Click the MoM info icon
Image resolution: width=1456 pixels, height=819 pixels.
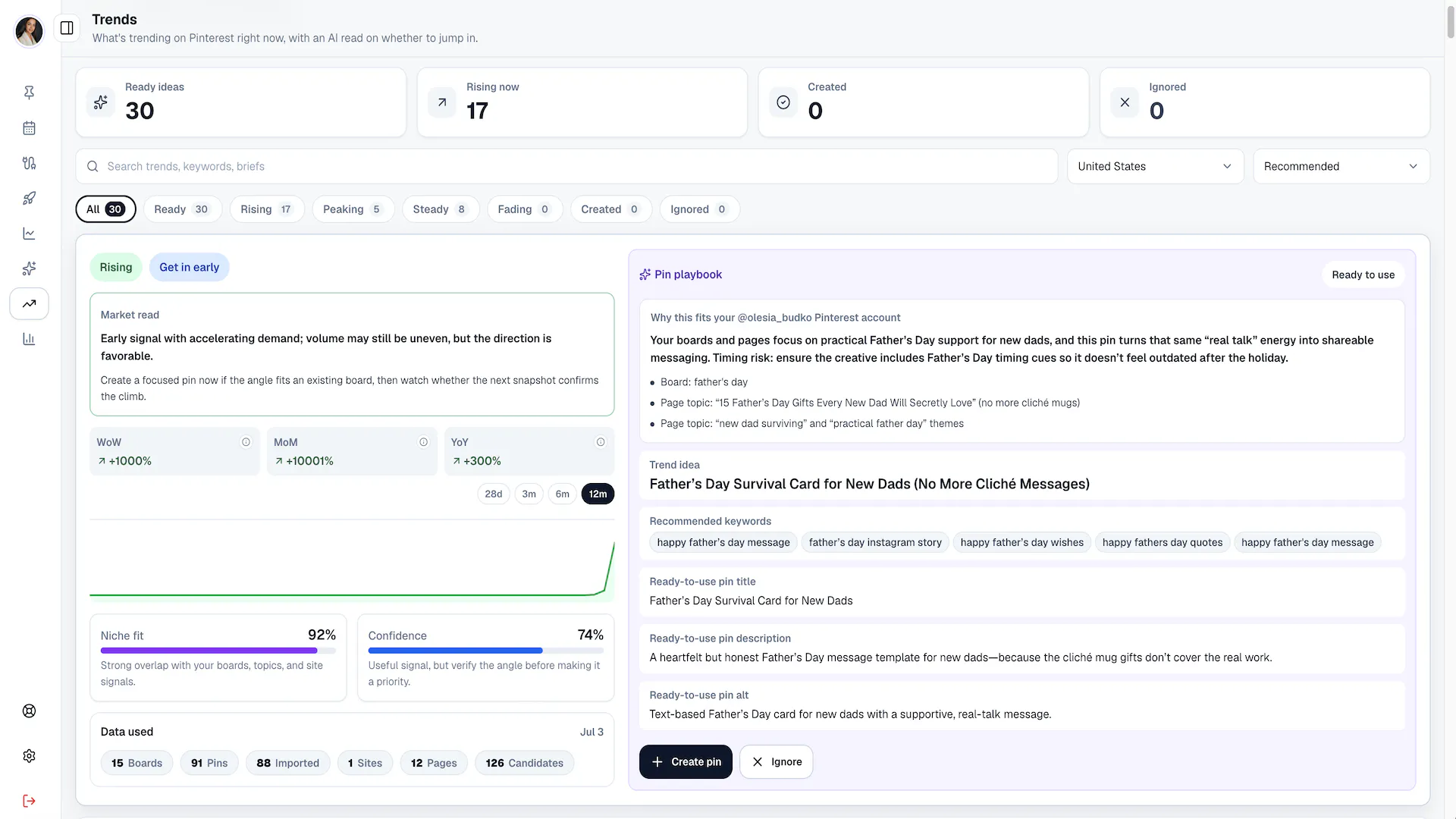coord(423,442)
